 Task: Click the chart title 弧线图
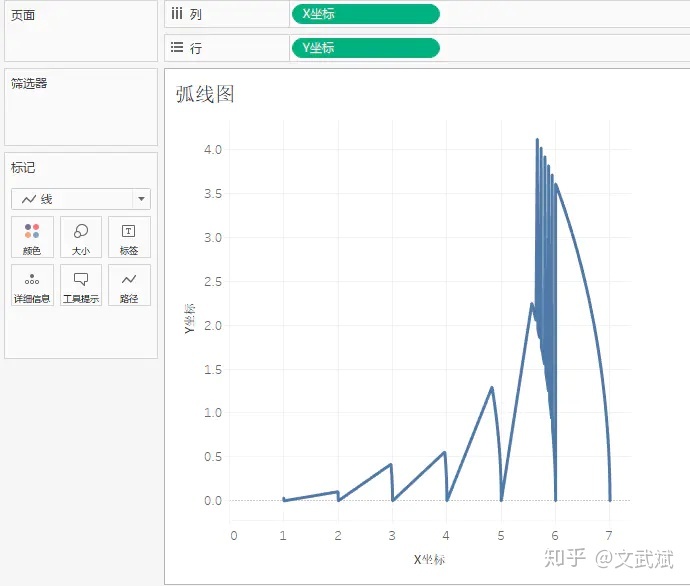(205, 94)
